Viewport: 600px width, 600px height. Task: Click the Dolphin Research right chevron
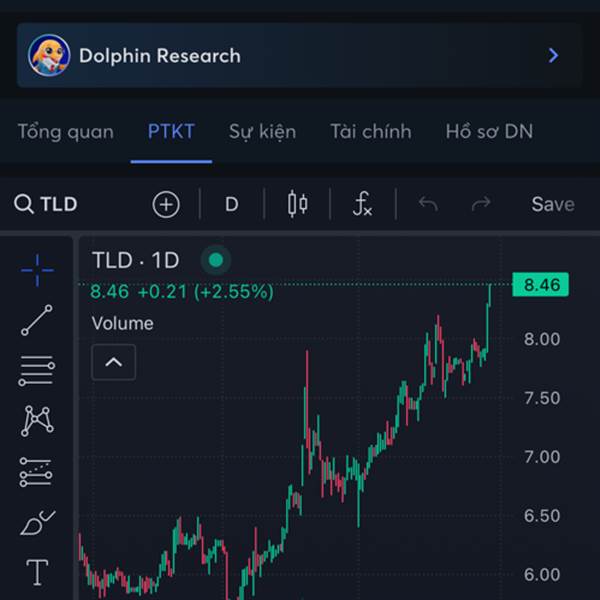[553, 55]
